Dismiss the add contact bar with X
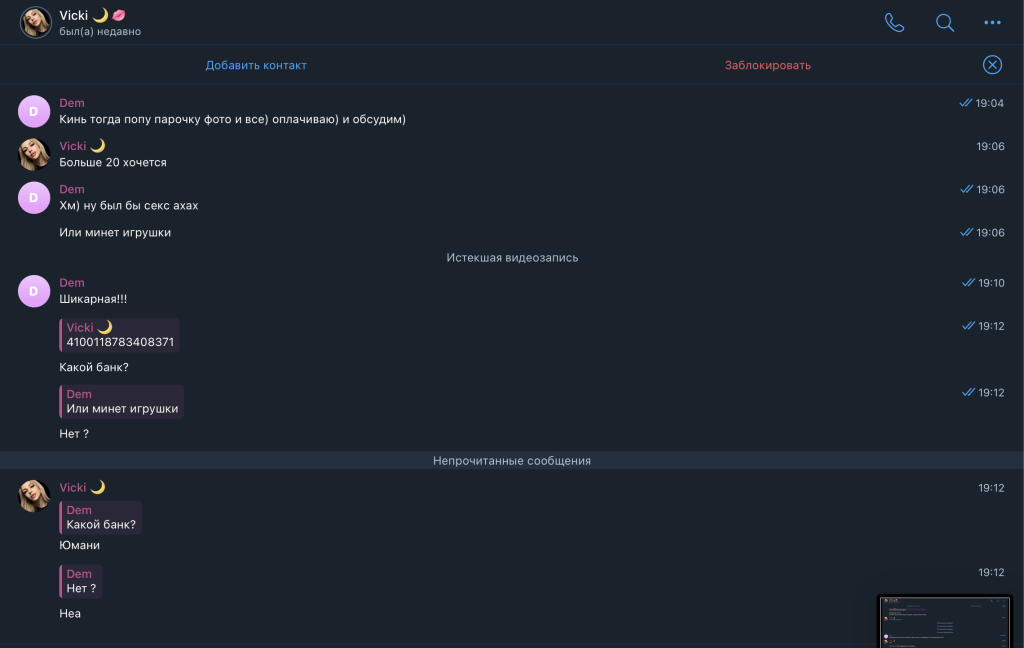The width and height of the screenshot is (1024, 648). (x=992, y=65)
